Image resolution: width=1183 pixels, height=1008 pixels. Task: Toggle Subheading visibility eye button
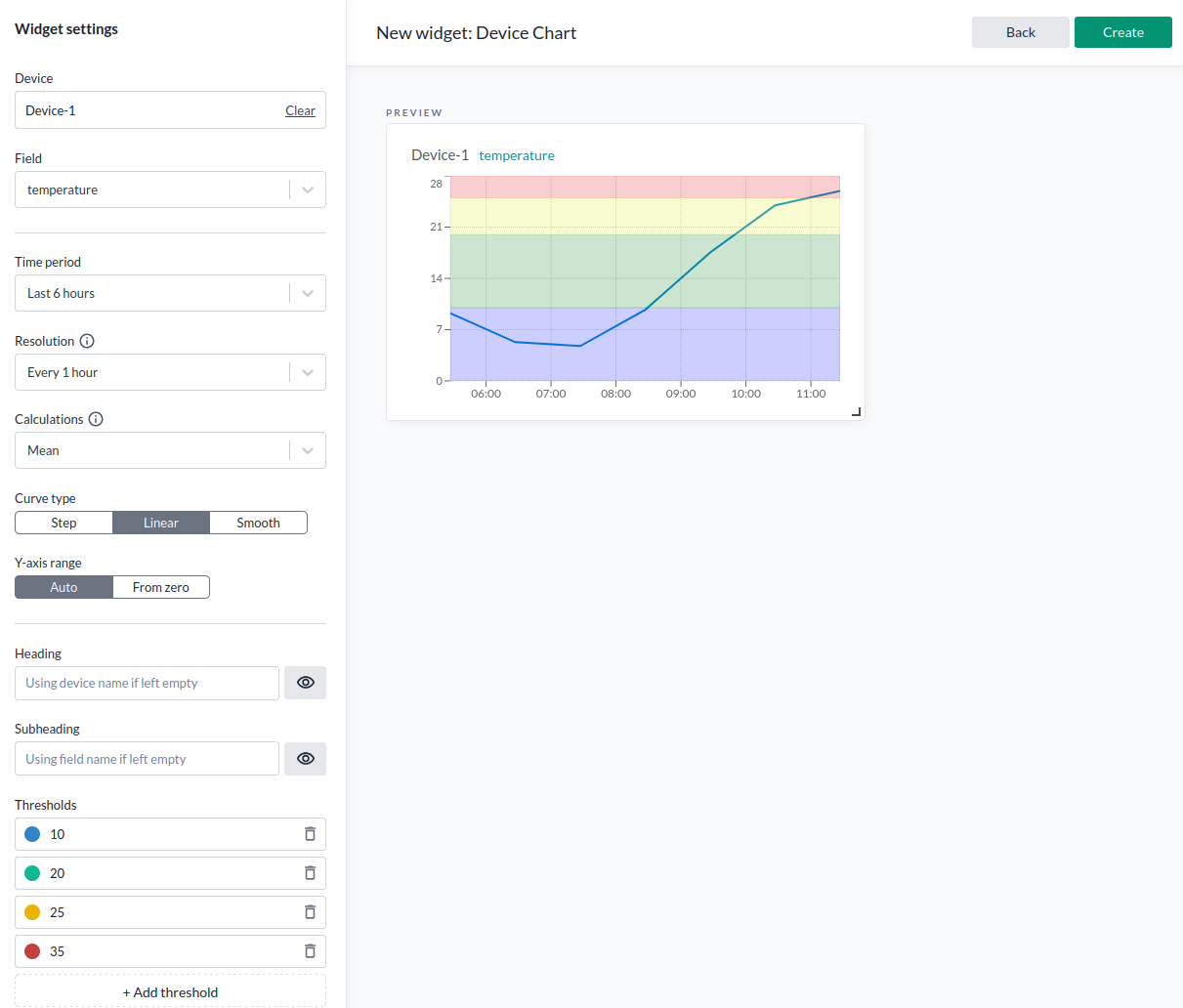pos(305,759)
